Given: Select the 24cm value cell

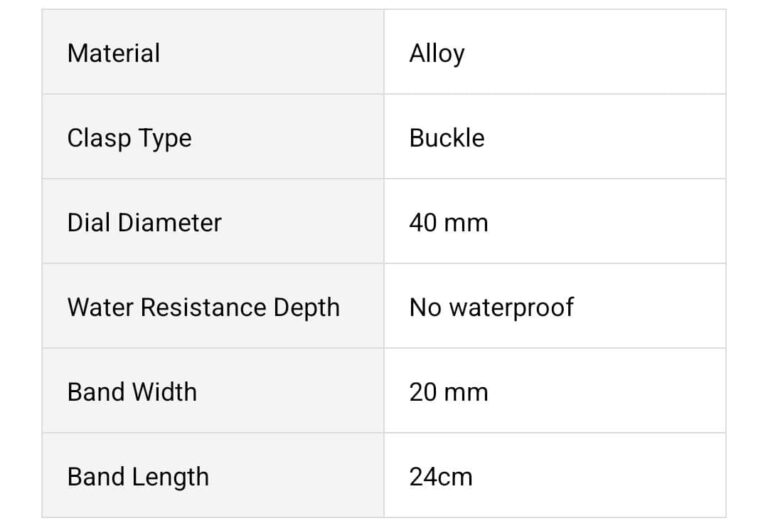Looking at the screenshot, I should click(441, 477).
